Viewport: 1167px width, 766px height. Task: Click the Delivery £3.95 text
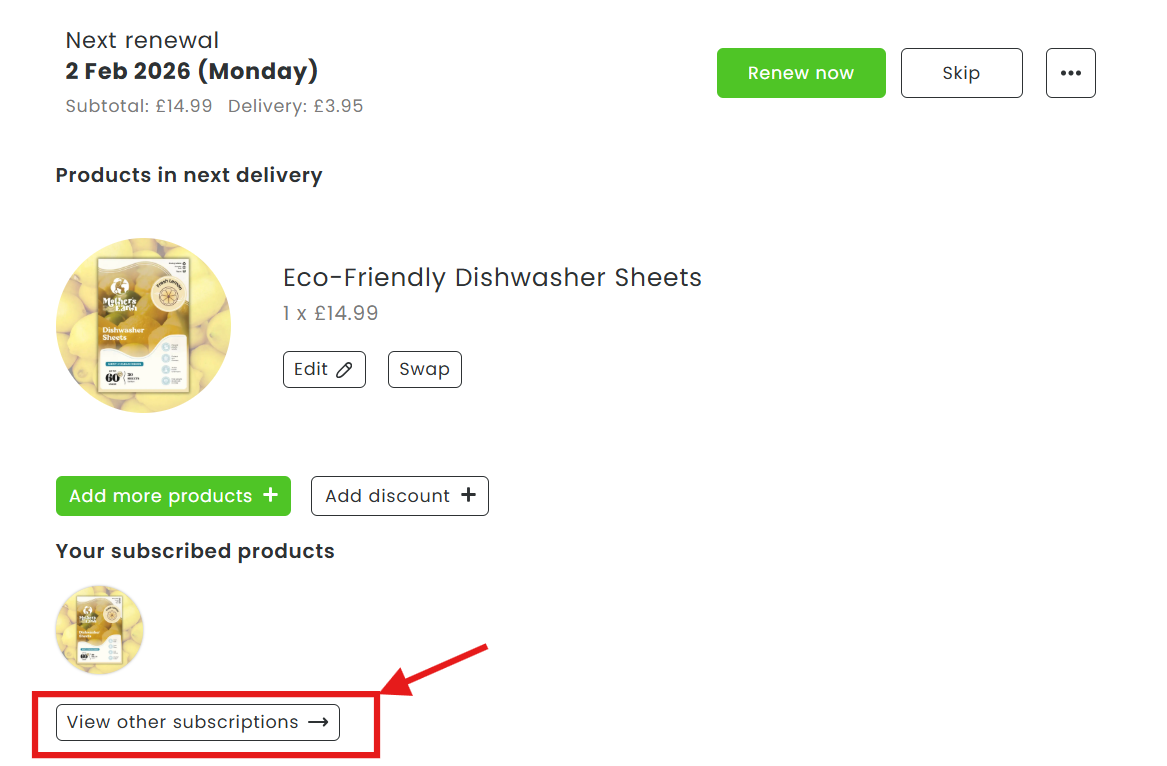(295, 106)
